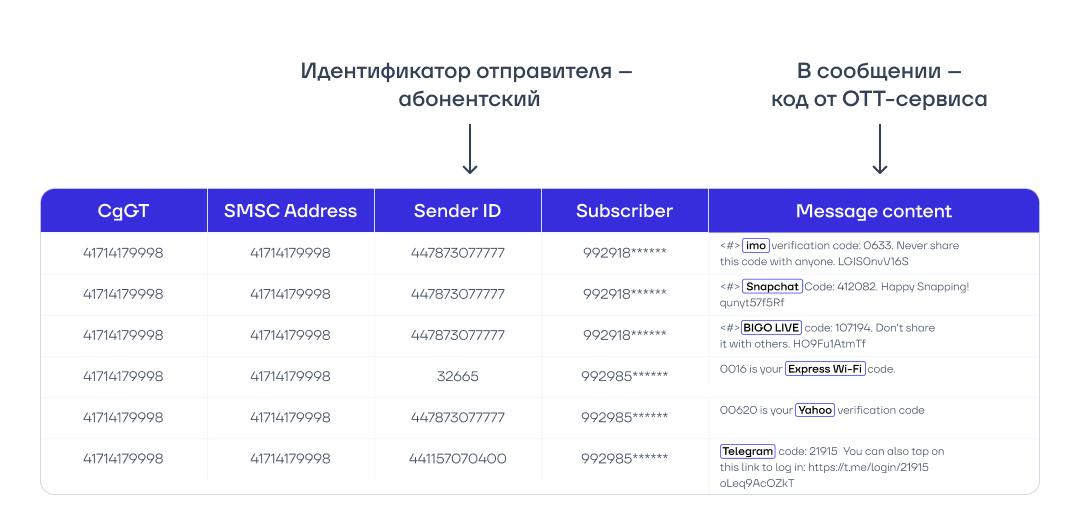
Task: Click the 'В сообщении — код от OTT-сервиса' heading
Action: (x=879, y=85)
